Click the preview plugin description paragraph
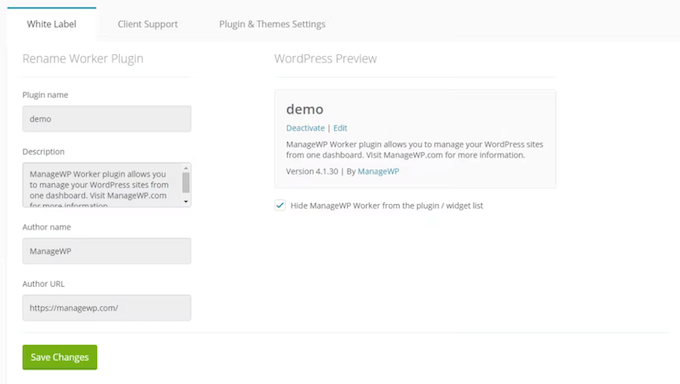This screenshot has width=680, height=384. coord(415,150)
